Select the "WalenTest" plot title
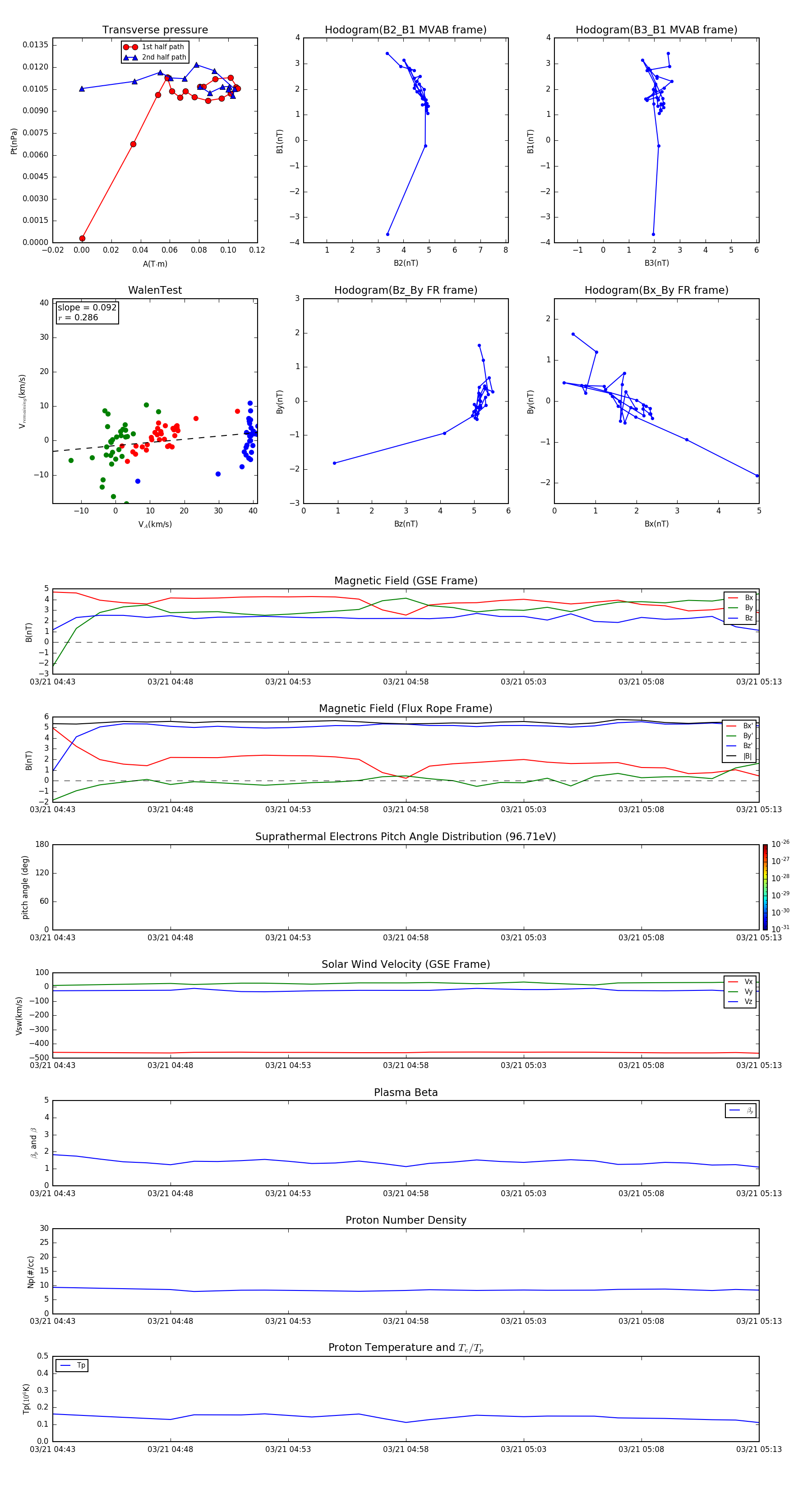This screenshot has height=1489, width=812. (155, 290)
